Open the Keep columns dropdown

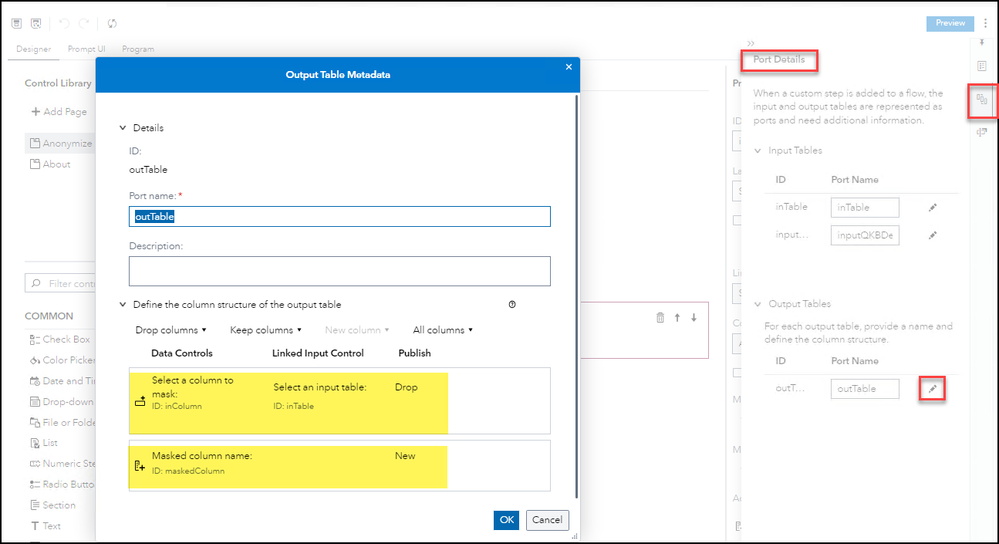click(266, 330)
